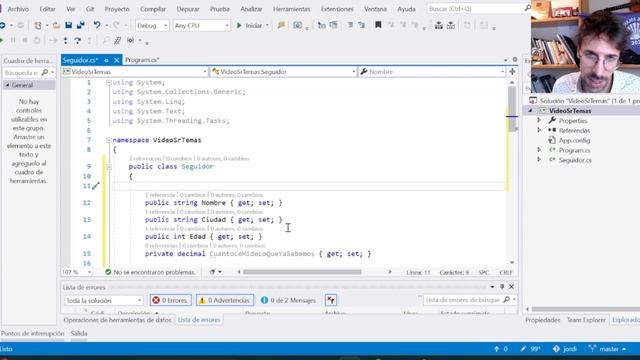640x360 pixels.
Task: Click the split editor plus icon
Action: click(512, 72)
